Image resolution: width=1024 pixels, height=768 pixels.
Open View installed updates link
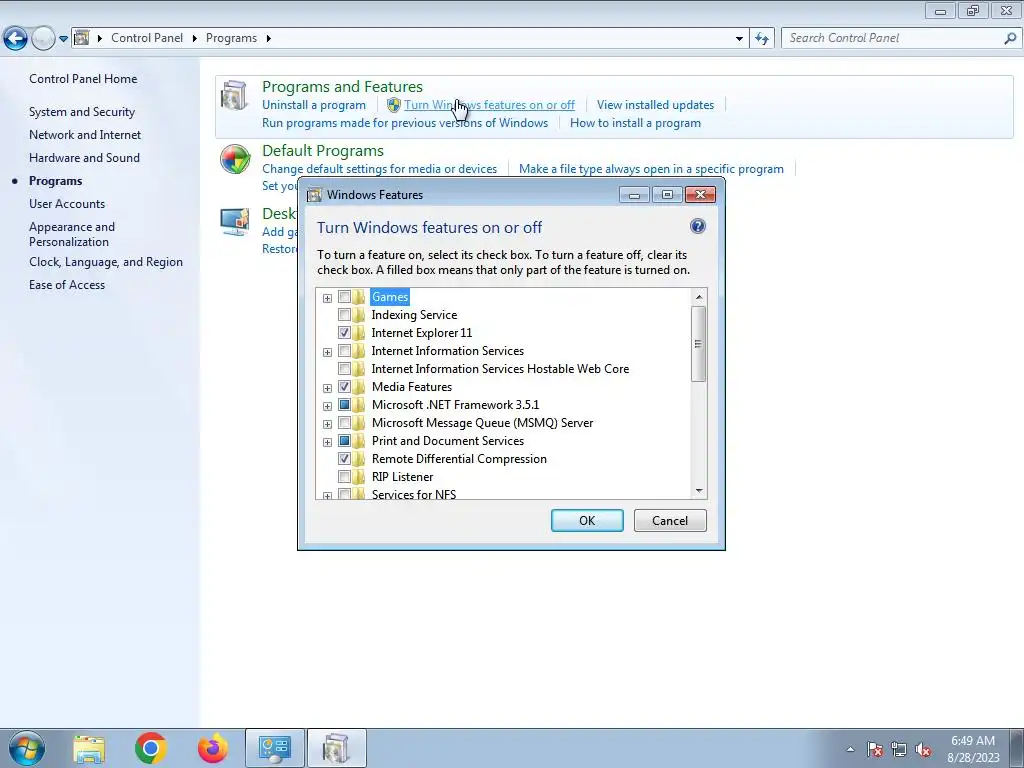[x=655, y=104]
